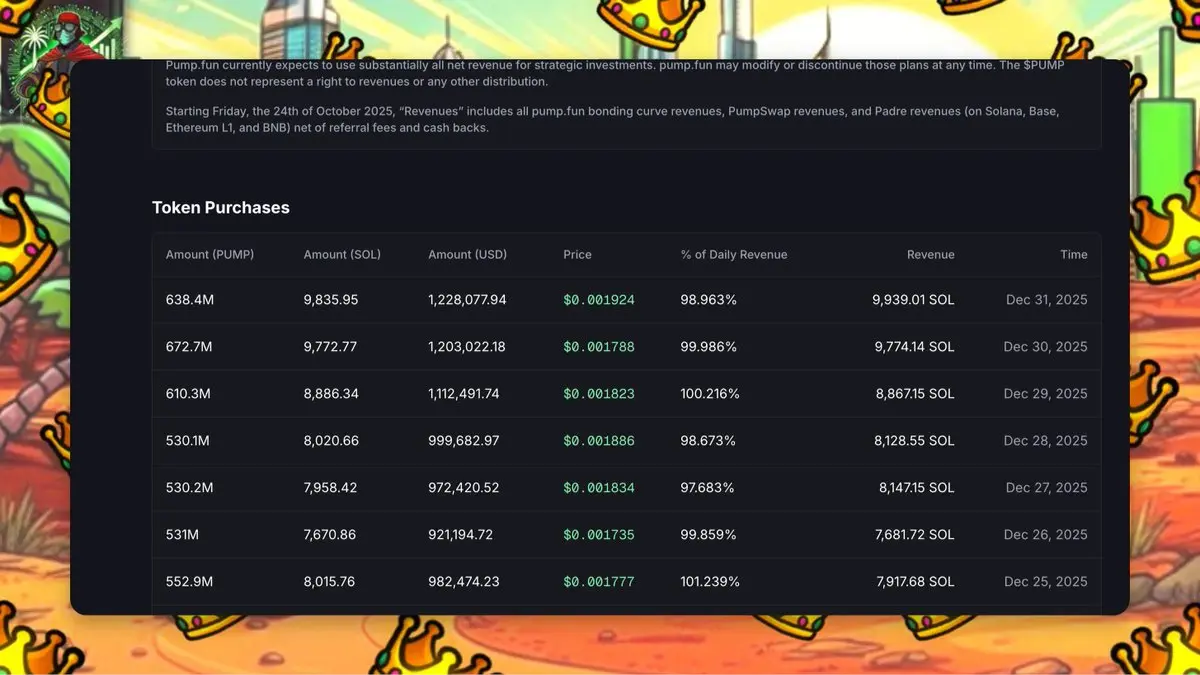Click the Amount (SOL) column header
Screen dimensions: 1200x675
[x=342, y=255]
